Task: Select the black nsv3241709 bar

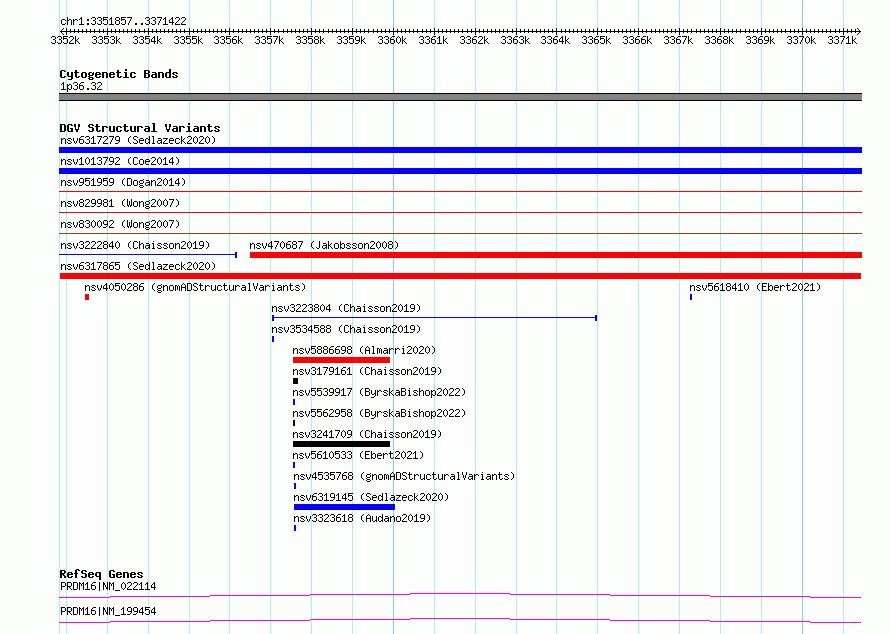Action: (x=342, y=444)
